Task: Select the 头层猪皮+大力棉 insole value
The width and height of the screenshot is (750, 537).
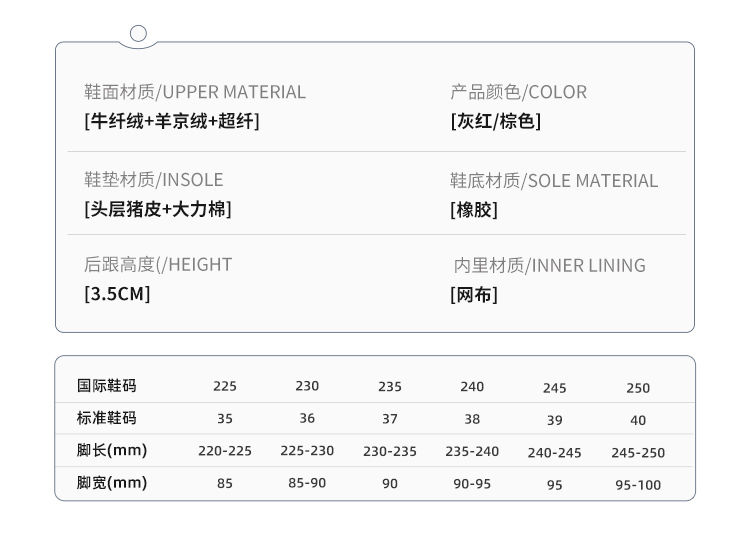Action: pos(158,210)
